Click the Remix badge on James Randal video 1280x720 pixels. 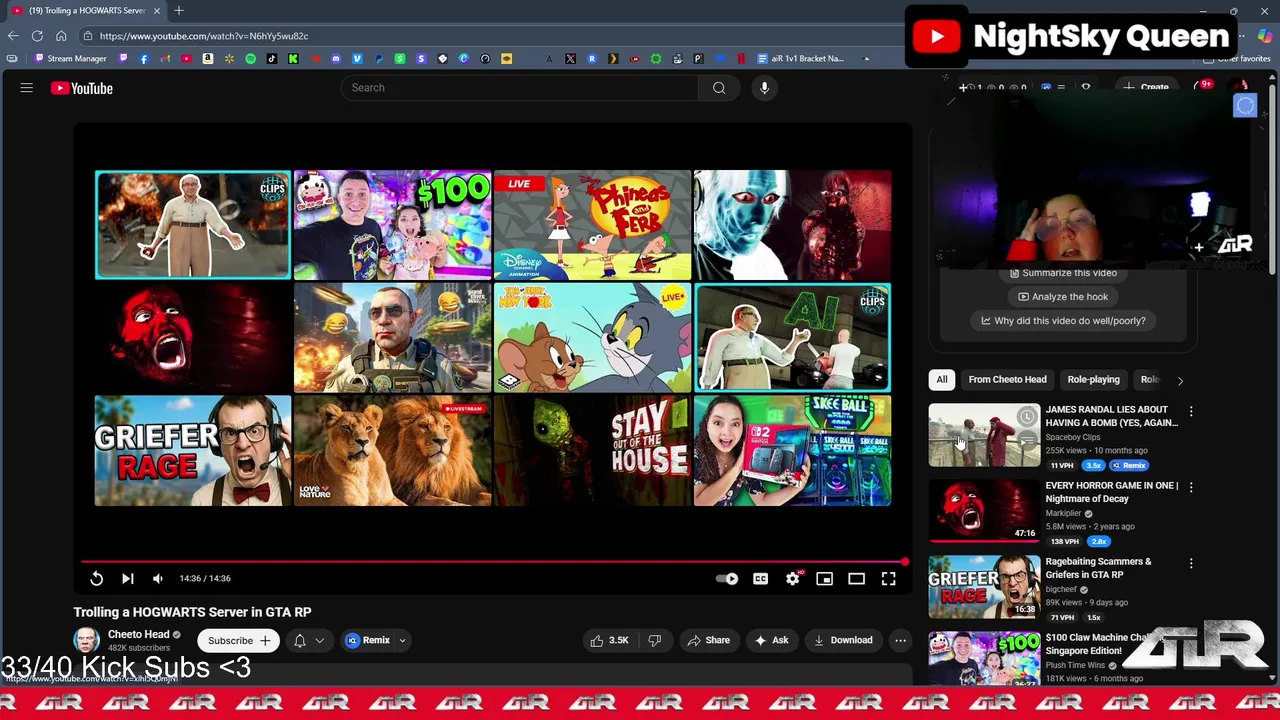pos(1128,465)
